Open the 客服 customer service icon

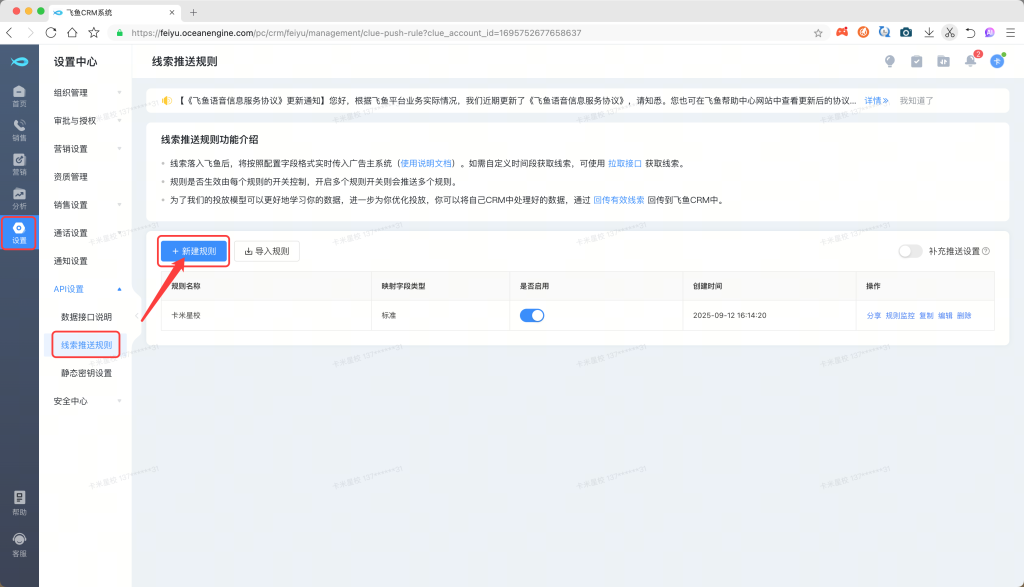[19, 544]
